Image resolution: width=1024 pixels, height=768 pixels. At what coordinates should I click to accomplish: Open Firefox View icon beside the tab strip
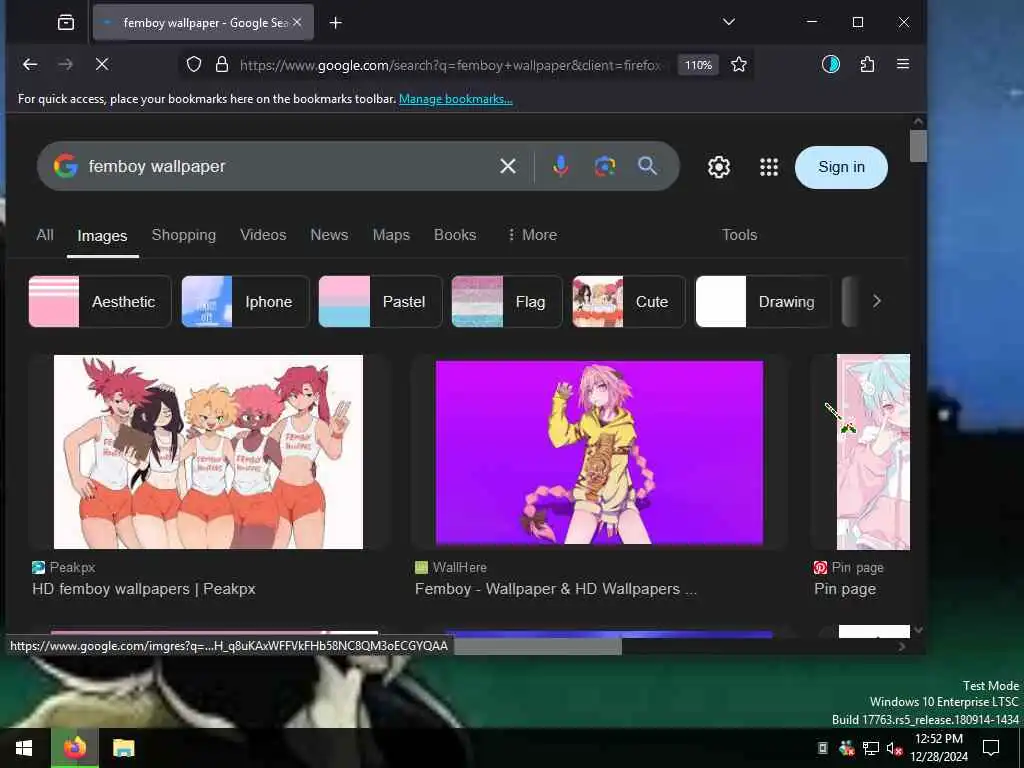click(x=66, y=22)
